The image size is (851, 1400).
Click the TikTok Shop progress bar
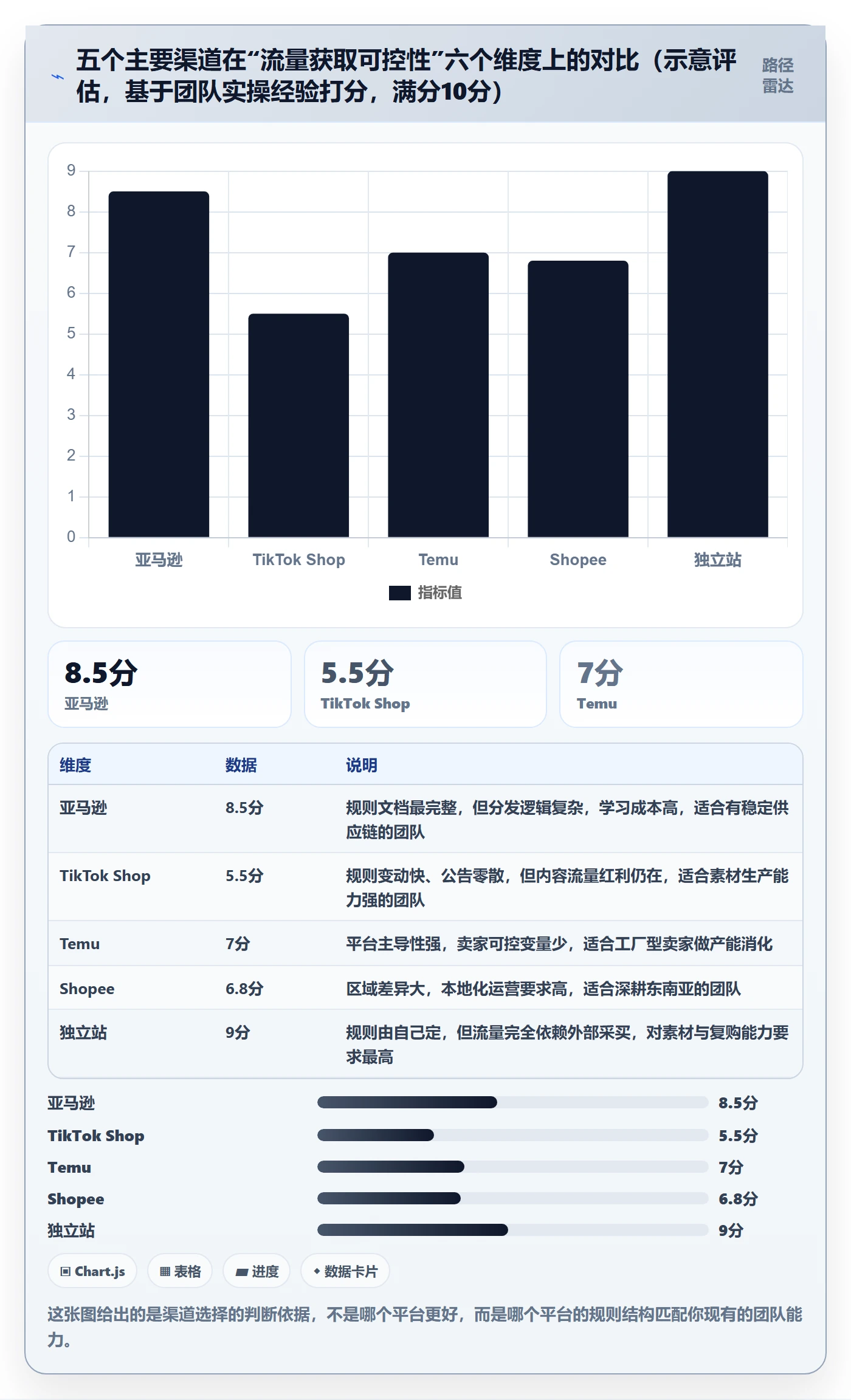click(513, 1135)
